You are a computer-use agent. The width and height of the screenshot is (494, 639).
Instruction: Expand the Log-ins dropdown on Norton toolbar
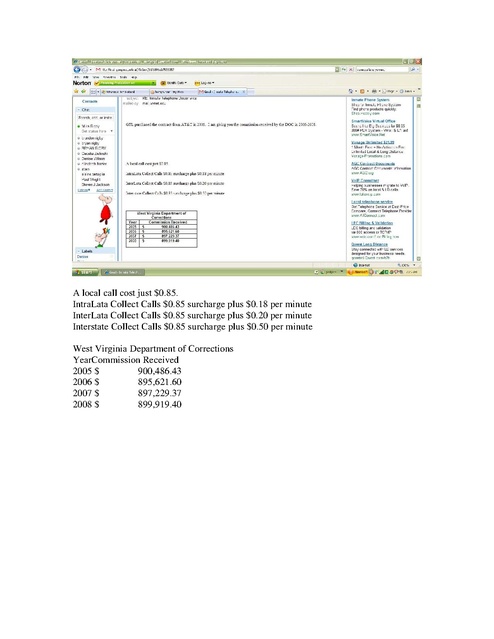click(205, 83)
